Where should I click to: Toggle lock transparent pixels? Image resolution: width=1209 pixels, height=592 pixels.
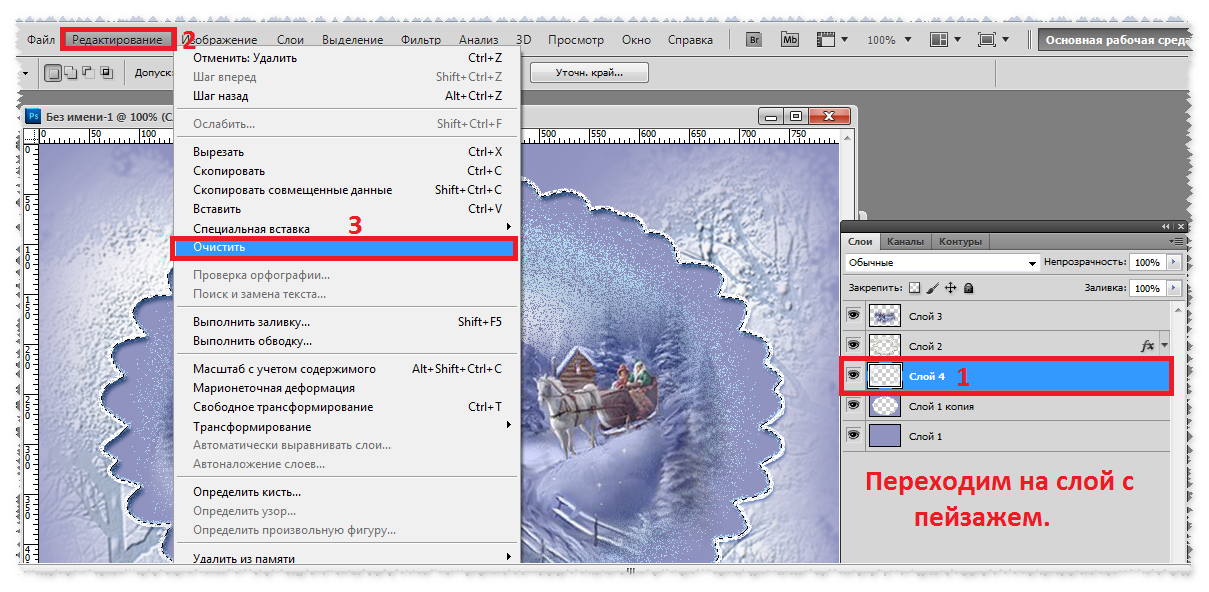914,288
